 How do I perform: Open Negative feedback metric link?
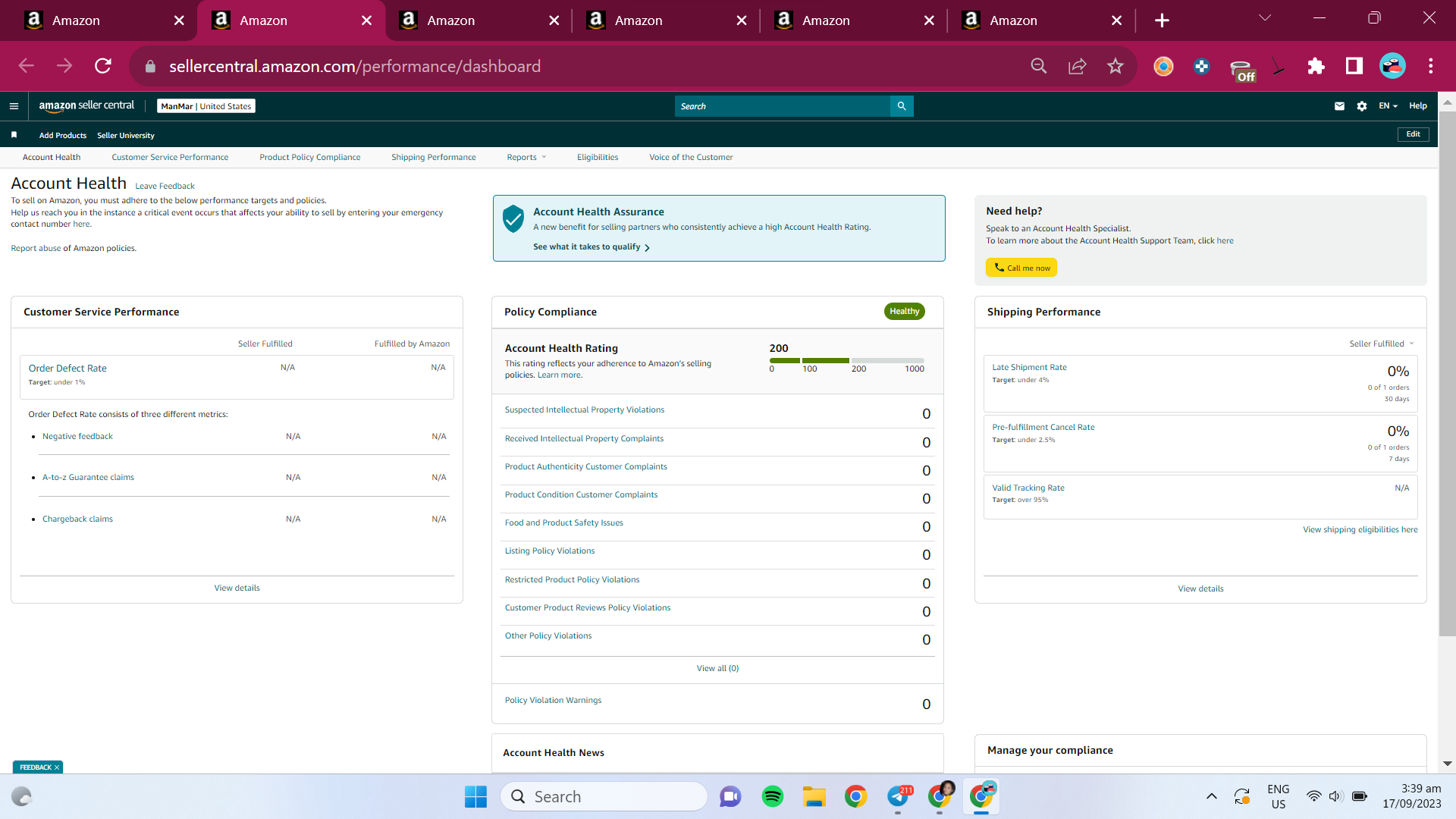(x=77, y=437)
